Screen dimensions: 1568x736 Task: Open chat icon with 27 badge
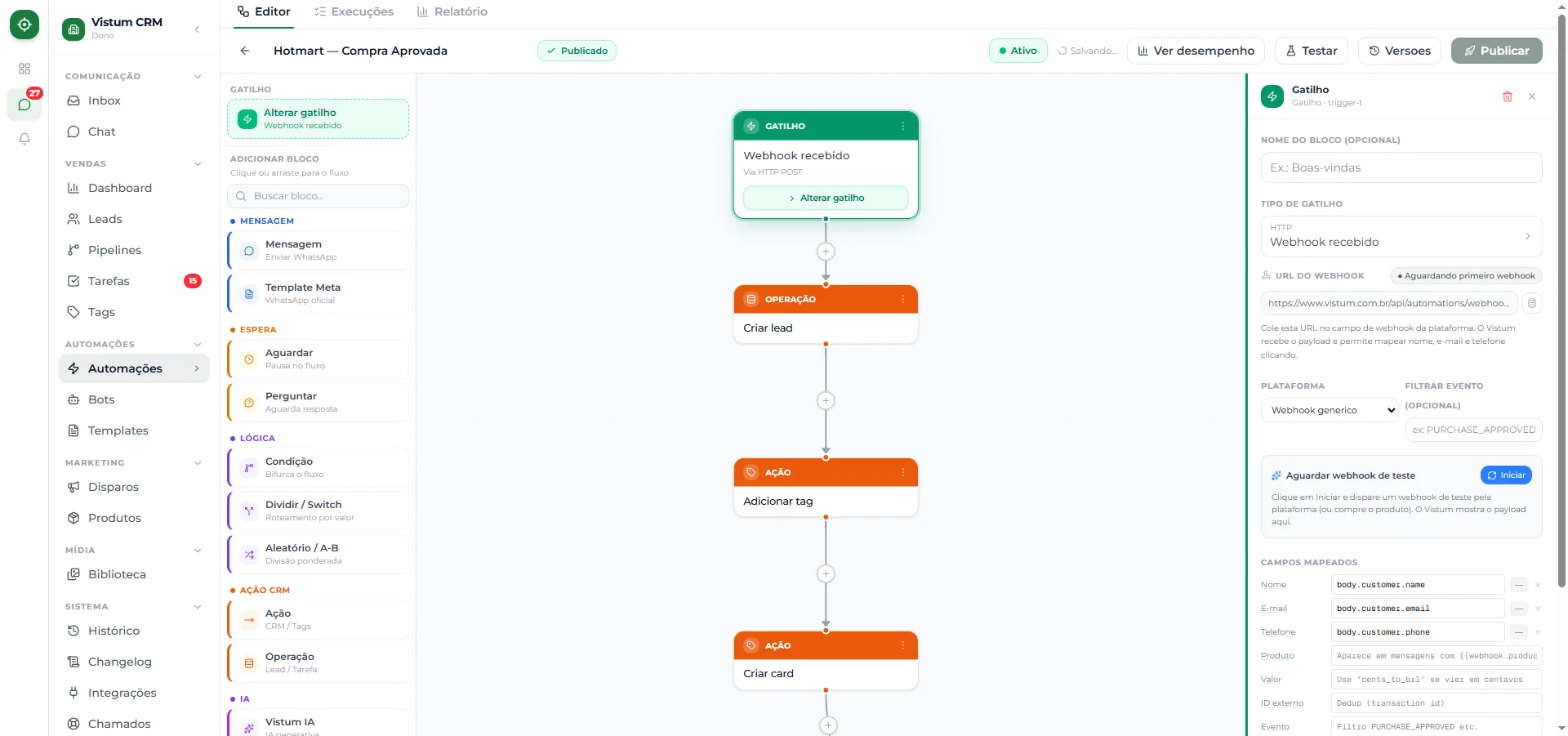pyautogui.click(x=24, y=105)
